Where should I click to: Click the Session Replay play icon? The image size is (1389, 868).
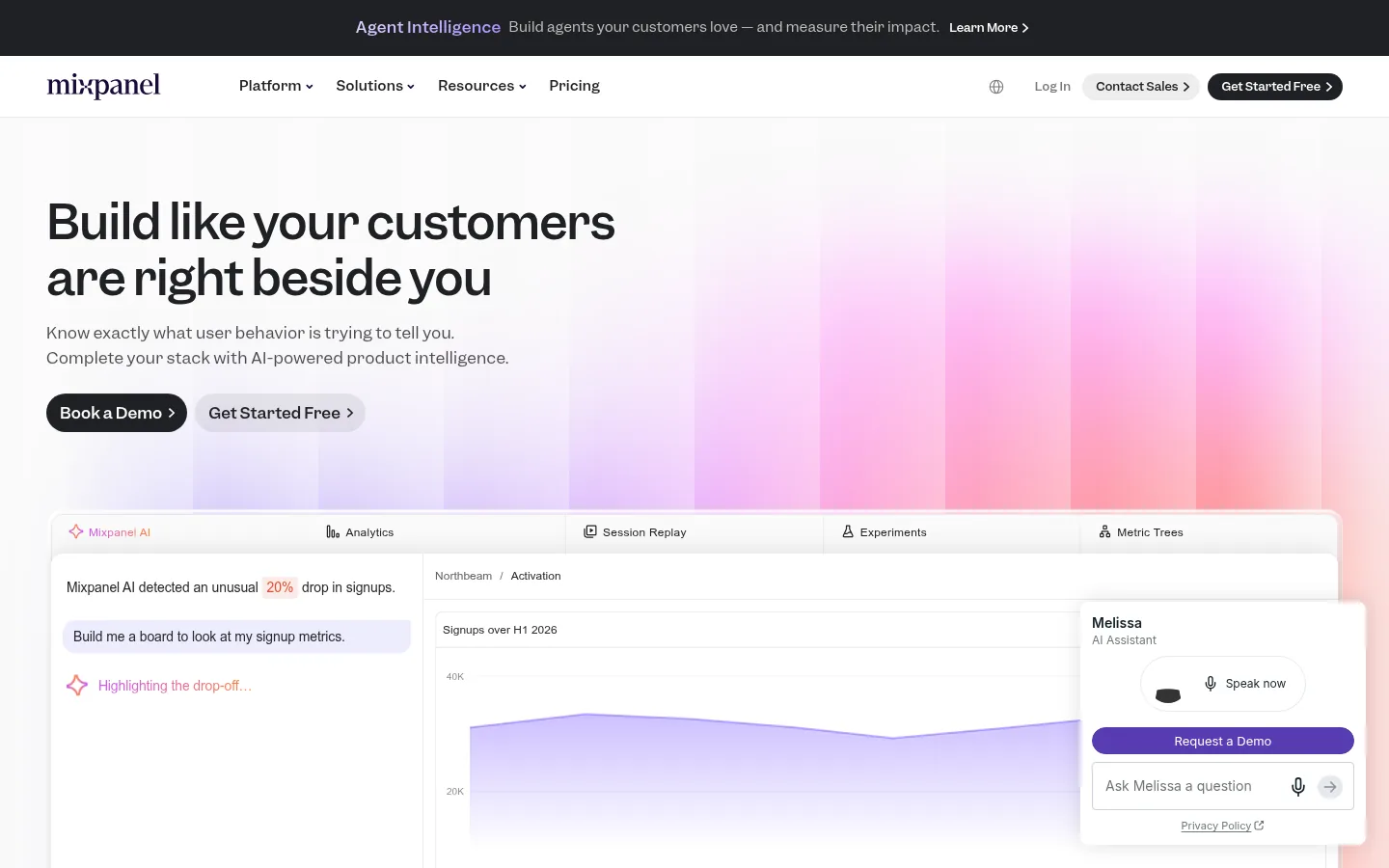click(590, 531)
